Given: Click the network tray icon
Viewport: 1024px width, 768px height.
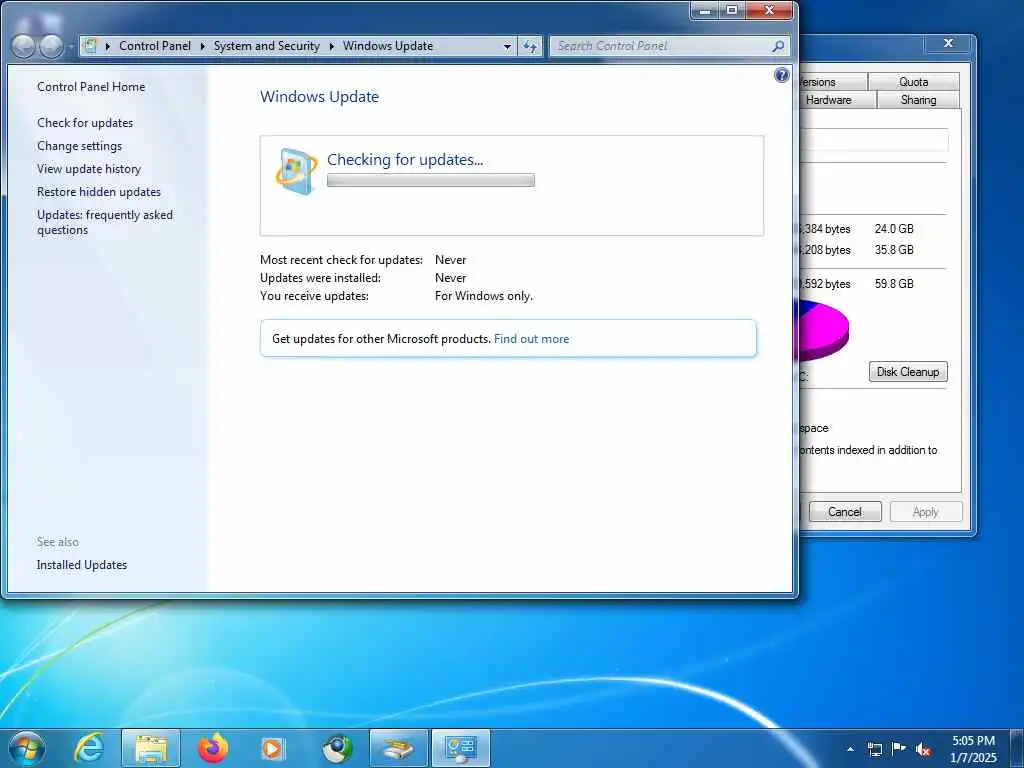Looking at the screenshot, I should point(874,749).
